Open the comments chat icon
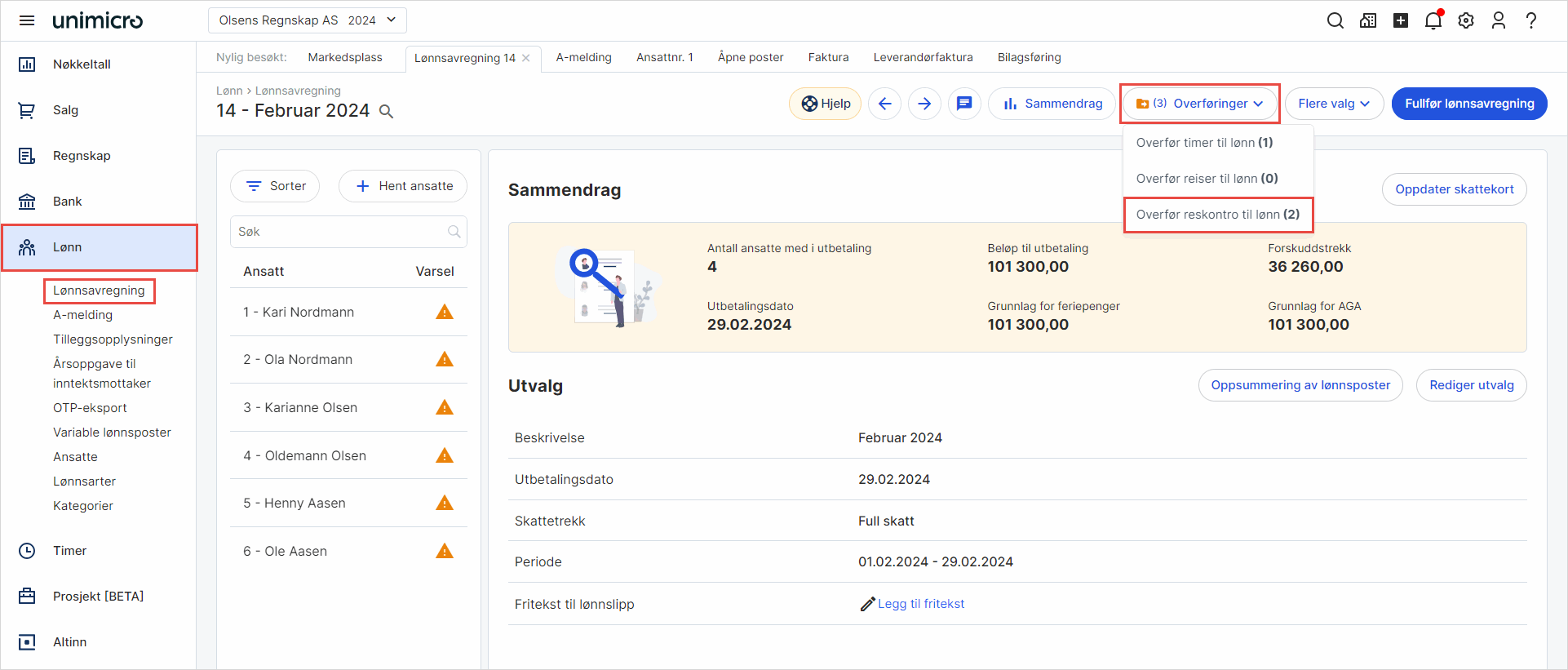 pyautogui.click(x=964, y=104)
